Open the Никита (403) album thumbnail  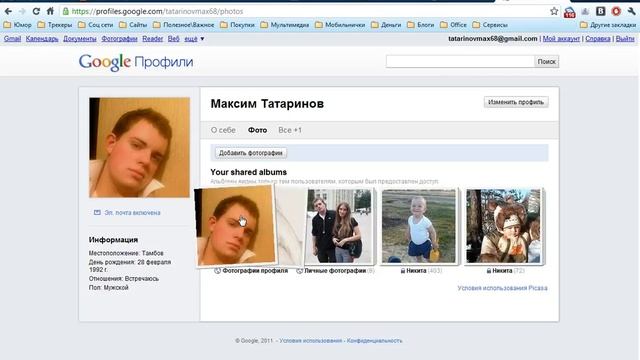tap(419, 226)
